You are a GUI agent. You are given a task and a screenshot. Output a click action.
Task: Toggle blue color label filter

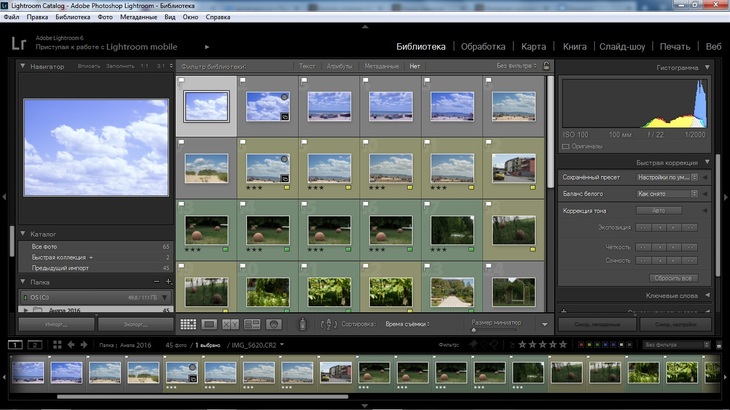[605, 345]
